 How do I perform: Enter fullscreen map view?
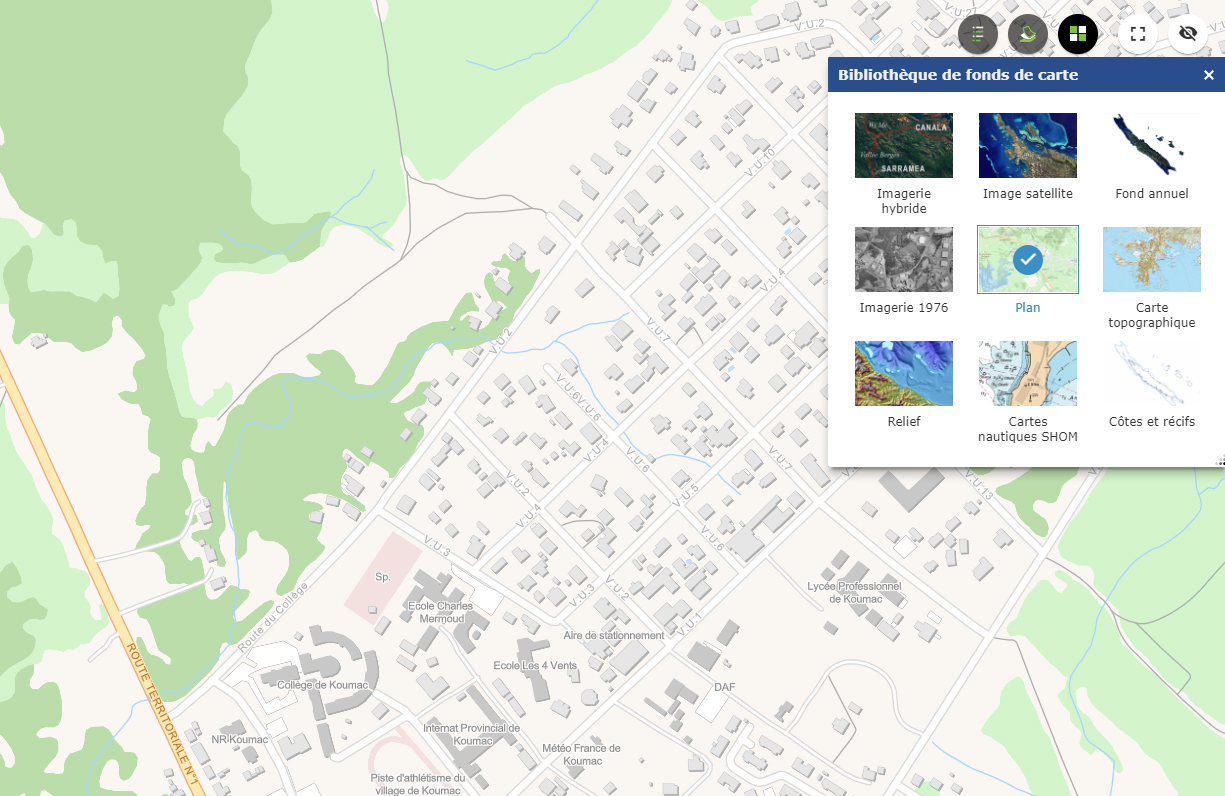pos(1138,33)
